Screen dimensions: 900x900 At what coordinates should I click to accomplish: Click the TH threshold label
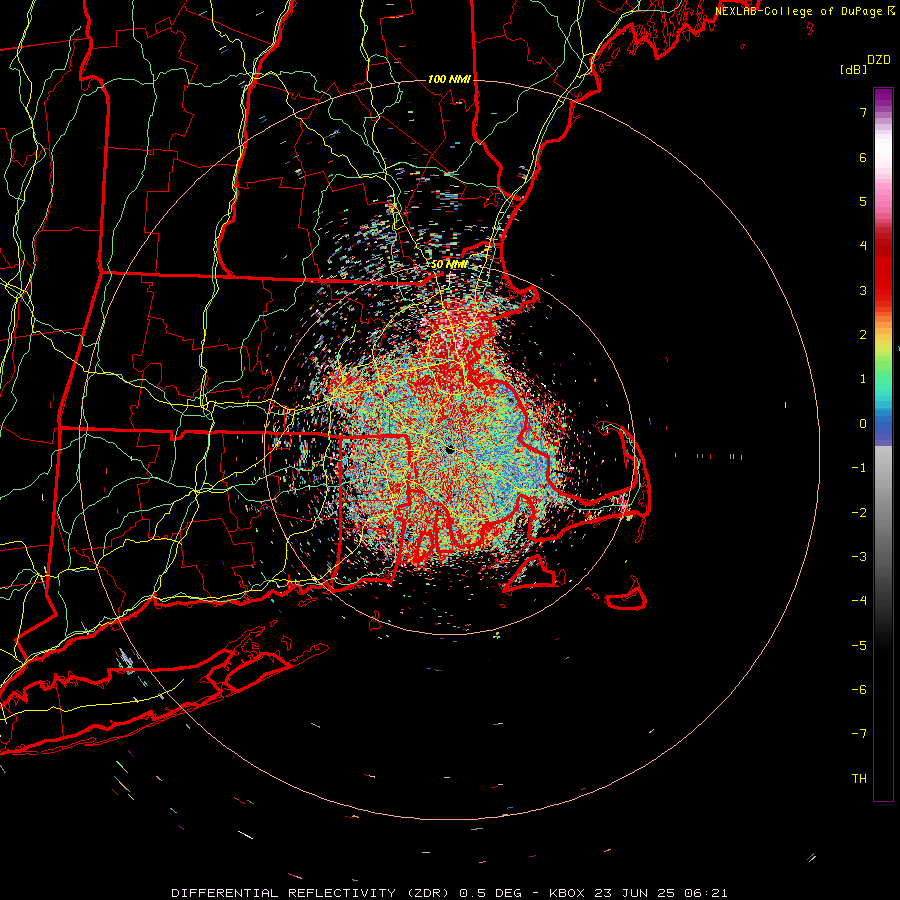click(x=859, y=779)
